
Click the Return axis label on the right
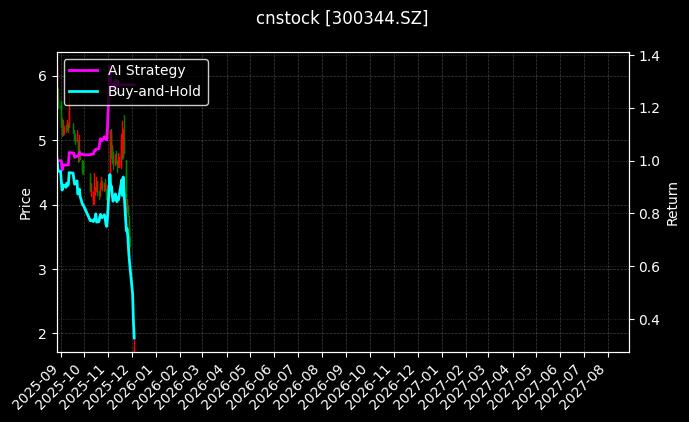[x=673, y=204]
